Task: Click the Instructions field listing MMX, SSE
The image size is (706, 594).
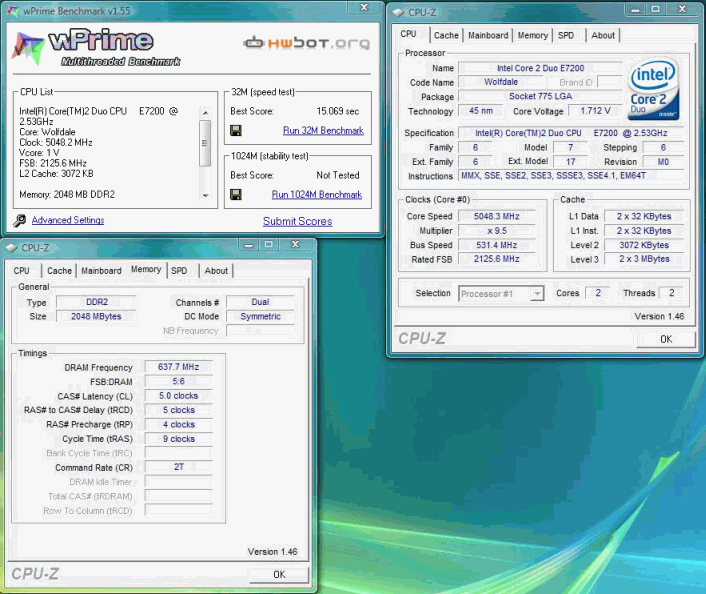Action: click(571, 176)
